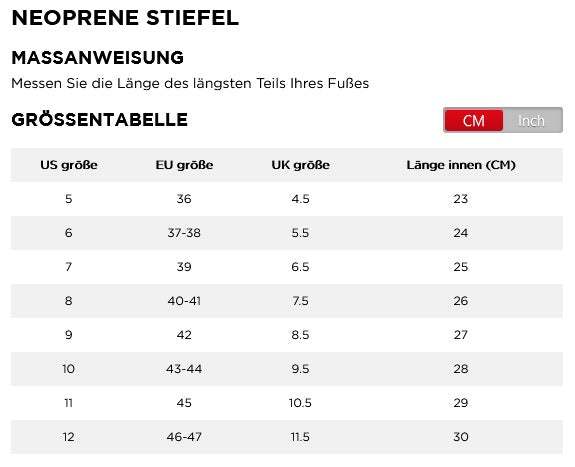Select EU size 43-44 cell
Viewport: 575px width, 467px height.
click(184, 369)
